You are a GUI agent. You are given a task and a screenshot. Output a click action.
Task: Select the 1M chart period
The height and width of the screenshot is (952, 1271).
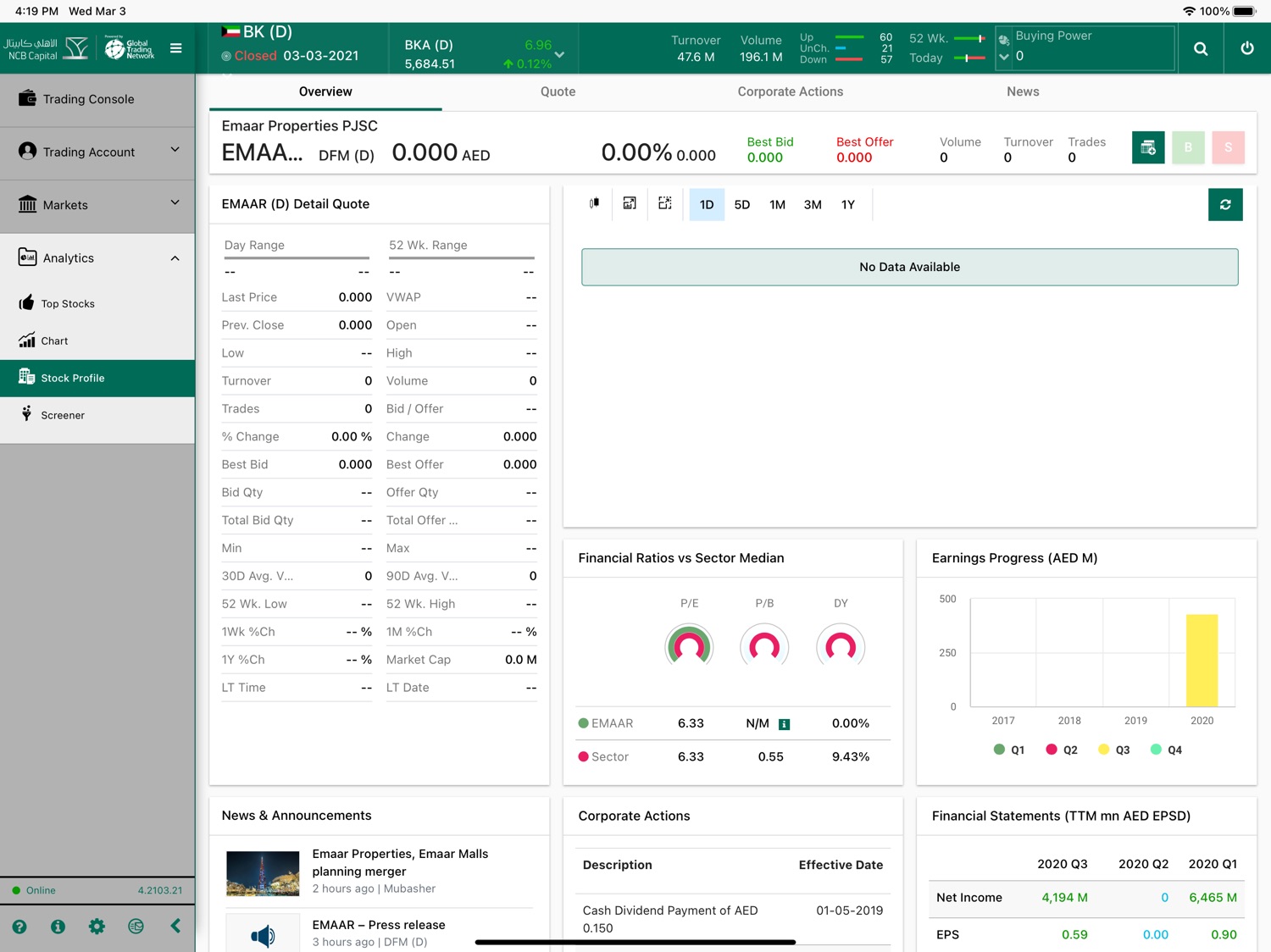click(777, 204)
